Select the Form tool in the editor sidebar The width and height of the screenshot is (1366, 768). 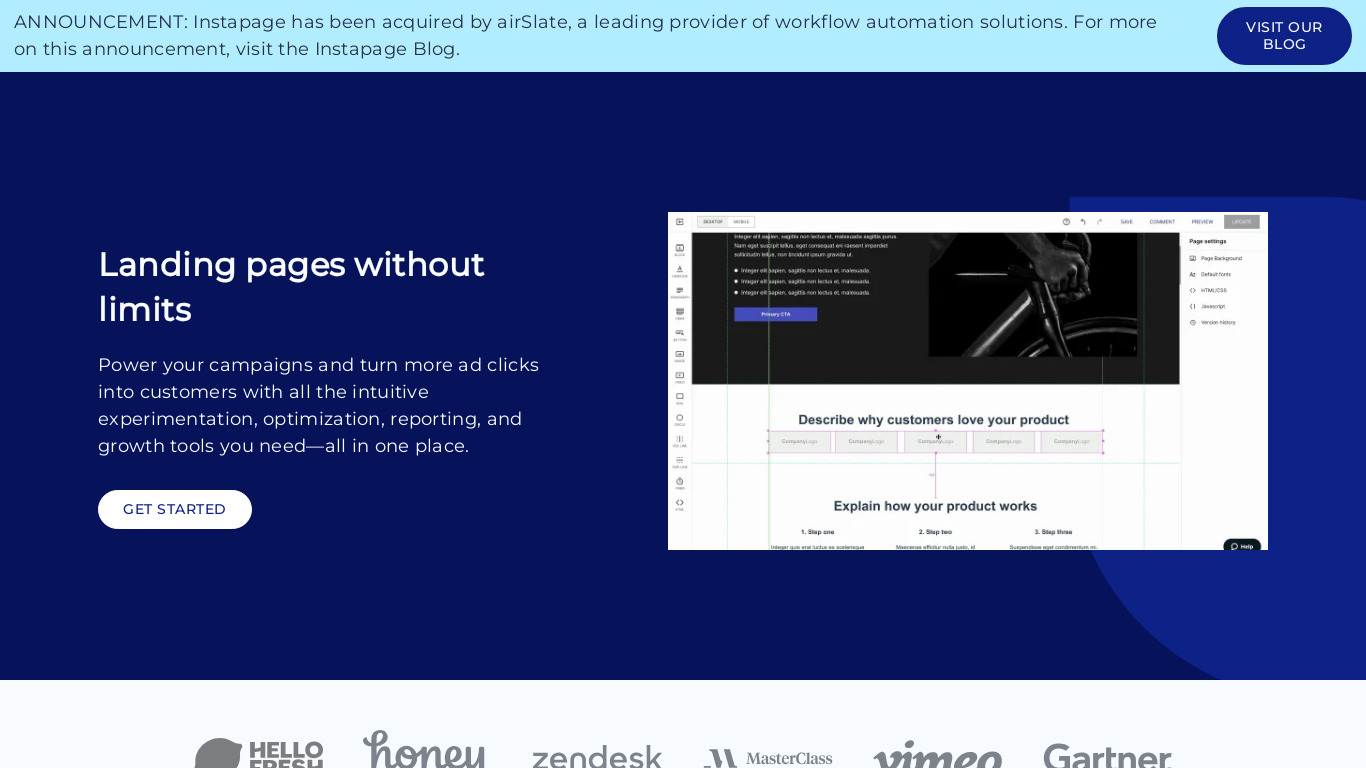coord(680,313)
